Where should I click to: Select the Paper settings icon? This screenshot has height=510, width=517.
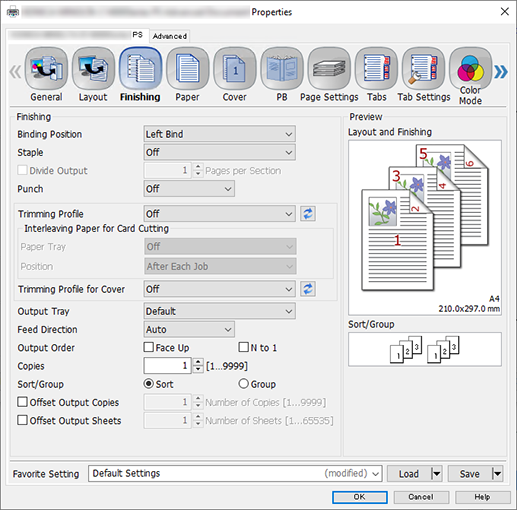click(188, 68)
